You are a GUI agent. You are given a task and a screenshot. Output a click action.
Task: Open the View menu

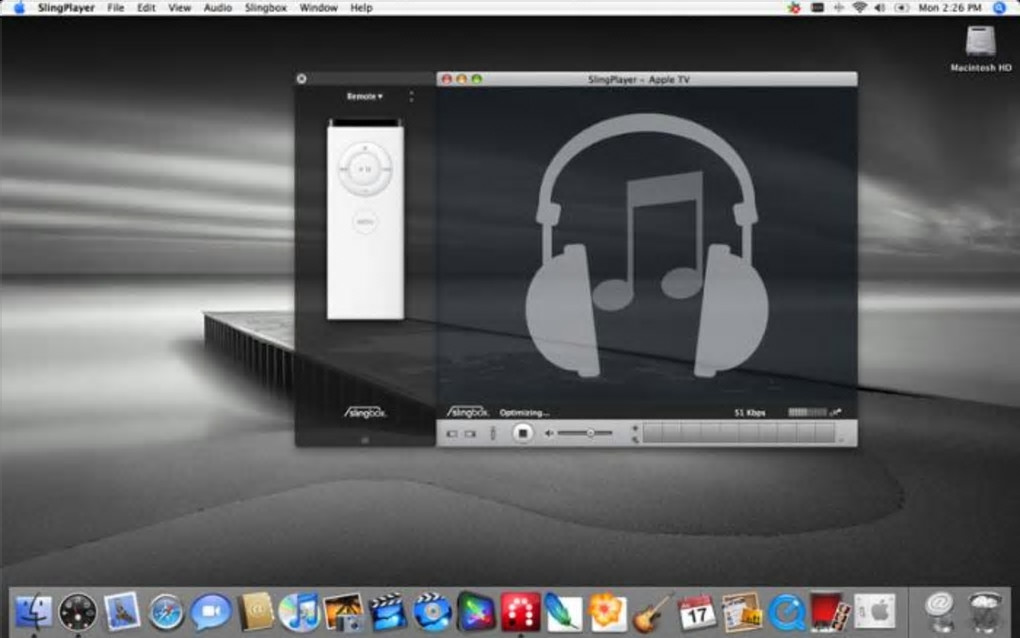click(x=180, y=8)
